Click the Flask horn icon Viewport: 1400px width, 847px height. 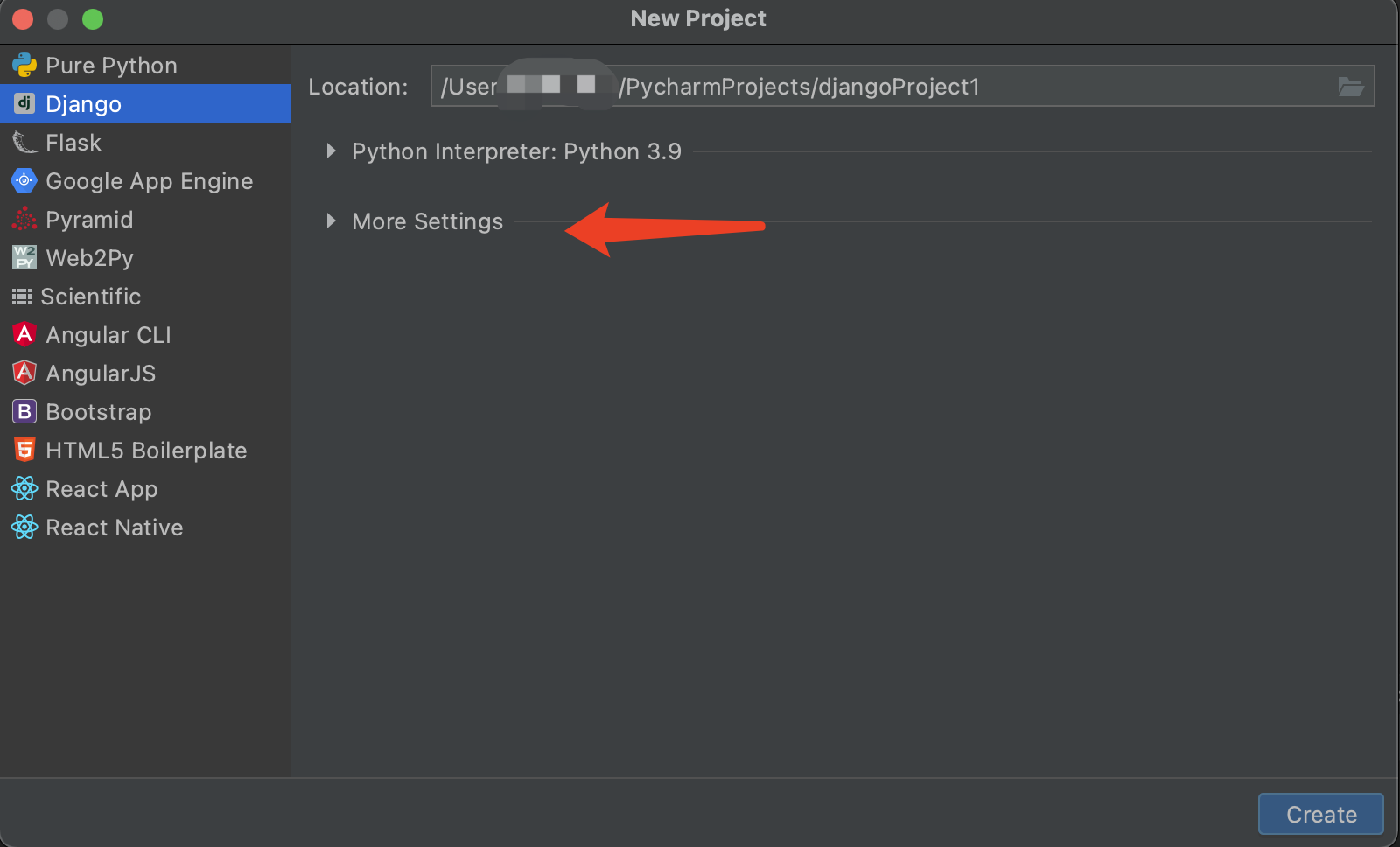pos(24,143)
